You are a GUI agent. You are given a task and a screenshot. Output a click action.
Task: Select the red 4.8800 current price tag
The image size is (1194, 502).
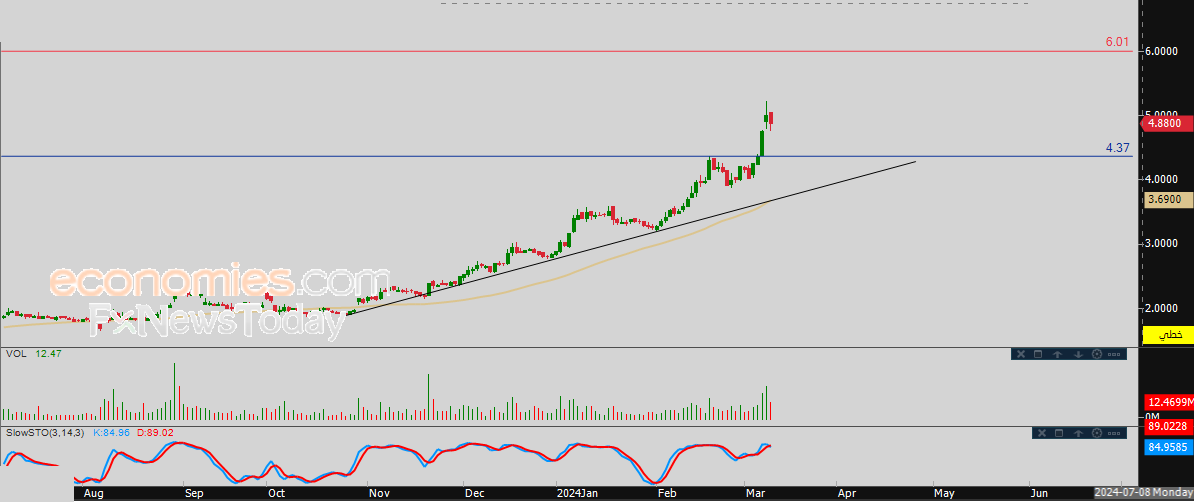1167,123
